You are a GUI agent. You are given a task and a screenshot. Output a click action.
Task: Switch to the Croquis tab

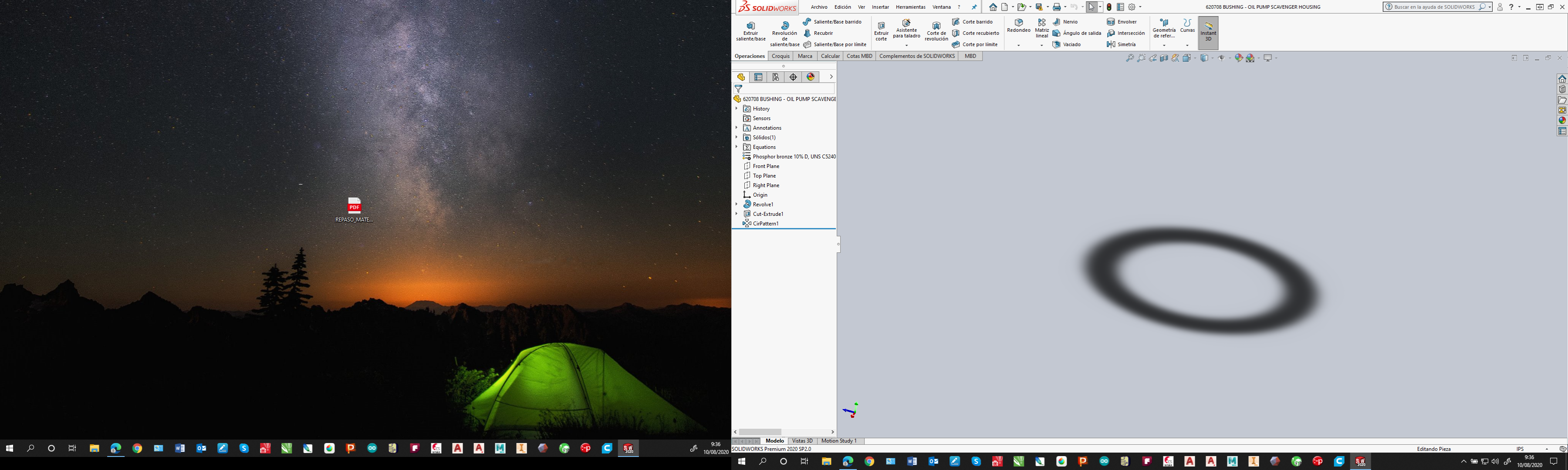[781, 56]
